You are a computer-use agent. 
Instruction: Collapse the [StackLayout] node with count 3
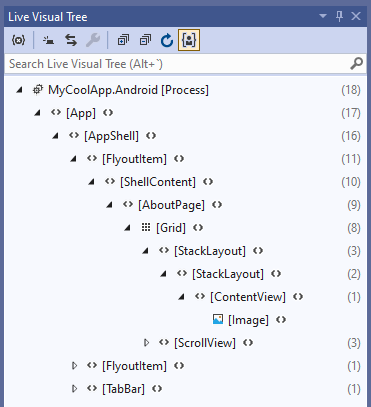146,251
